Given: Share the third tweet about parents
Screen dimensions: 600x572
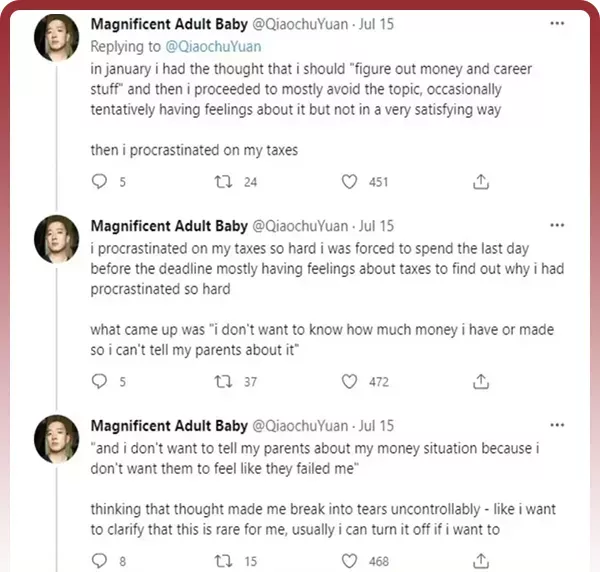Looking at the screenshot, I should (x=481, y=561).
